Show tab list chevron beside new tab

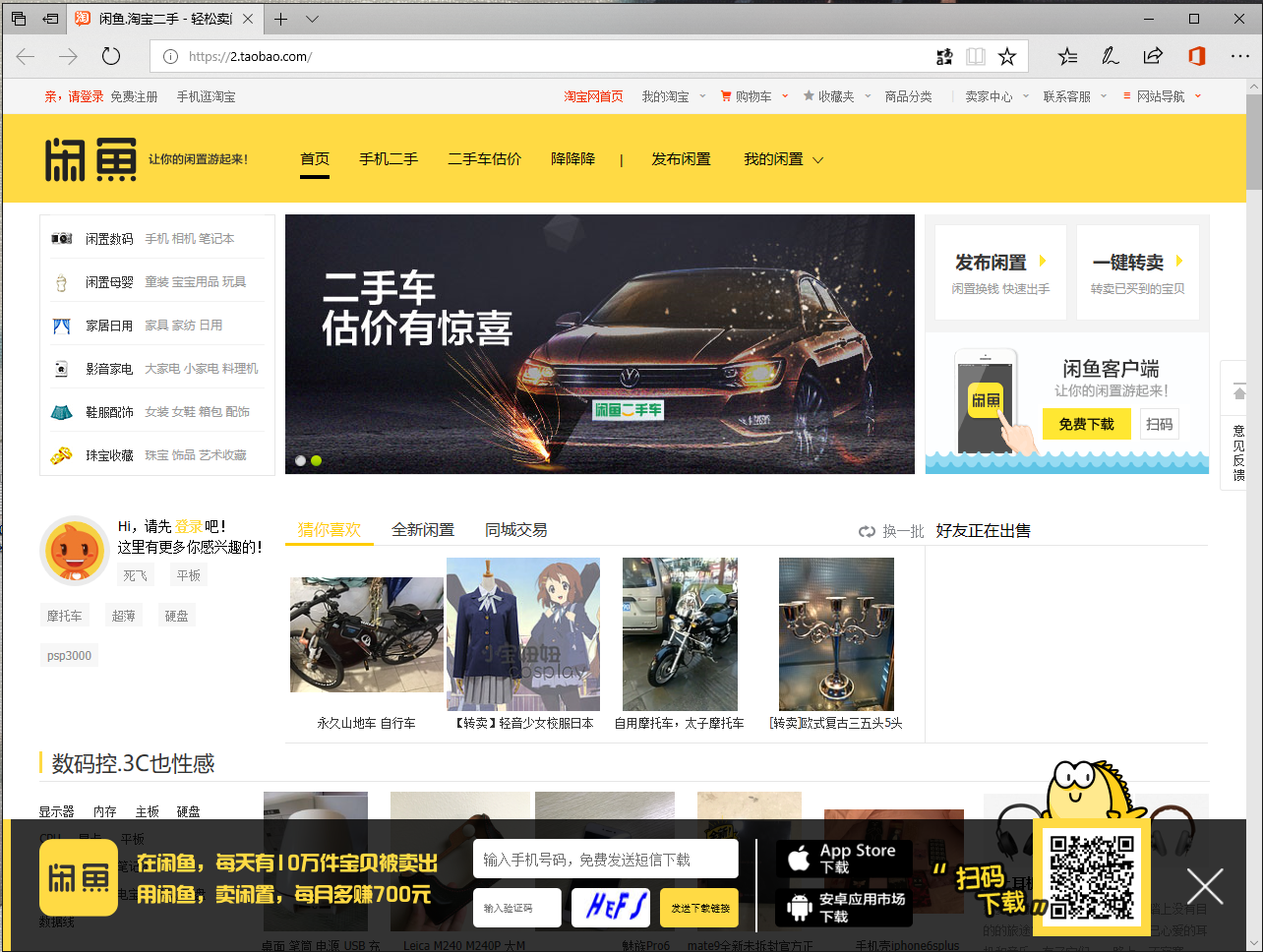click(x=312, y=19)
